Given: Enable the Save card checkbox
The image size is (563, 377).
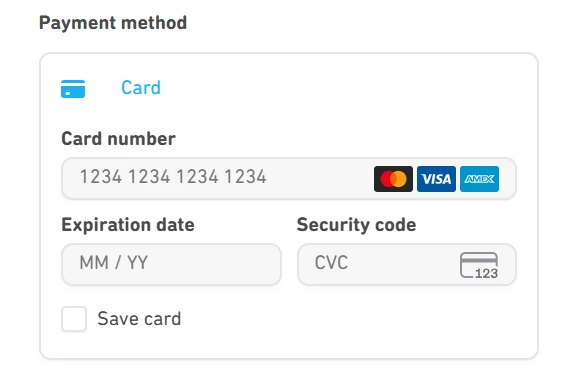Looking at the screenshot, I should tap(74, 319).
